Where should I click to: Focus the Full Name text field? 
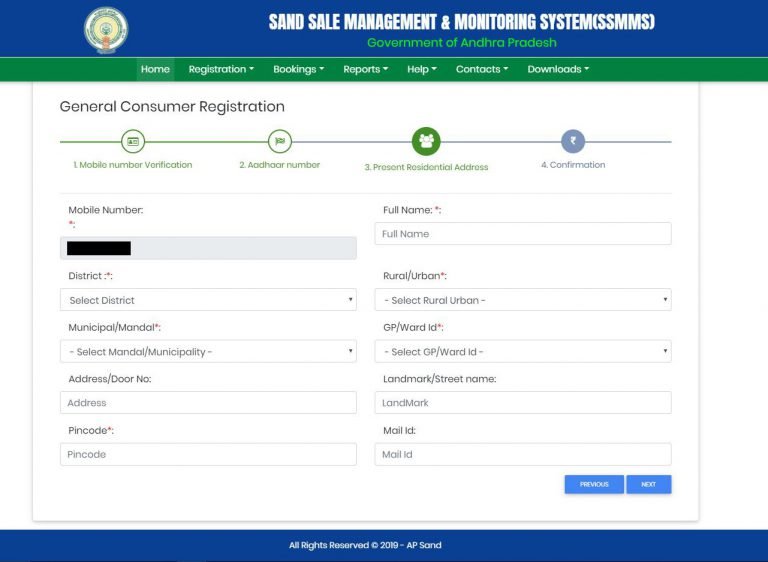pyautogui.click(x=523, y=234)
